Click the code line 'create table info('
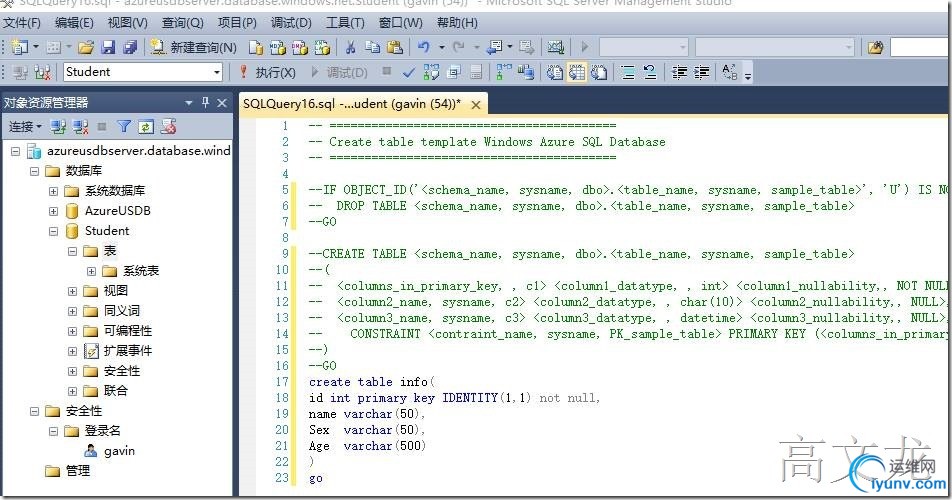952x500 pixels. coord(372,382)
